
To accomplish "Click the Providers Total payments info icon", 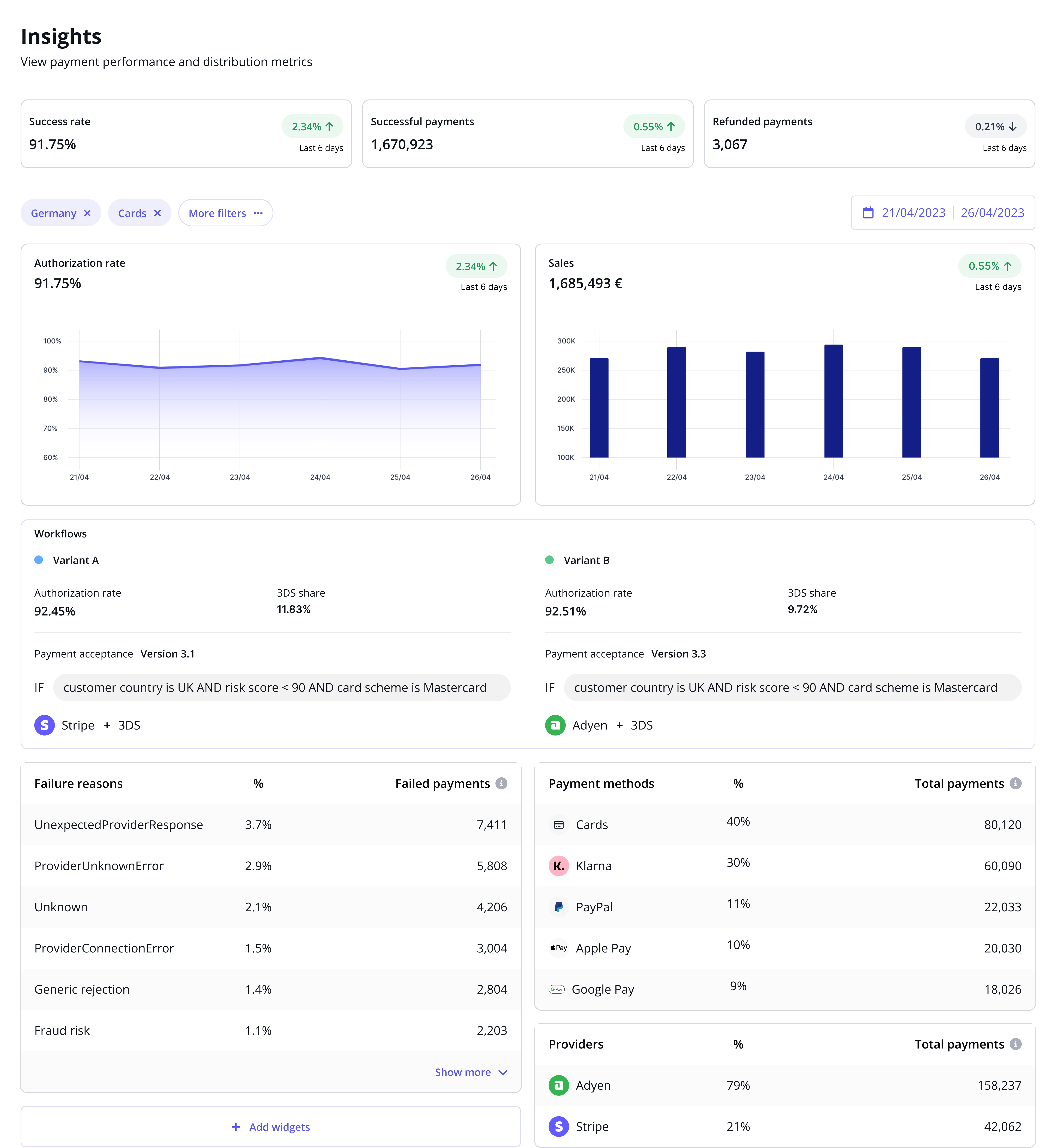I will pos(1015,1044).
